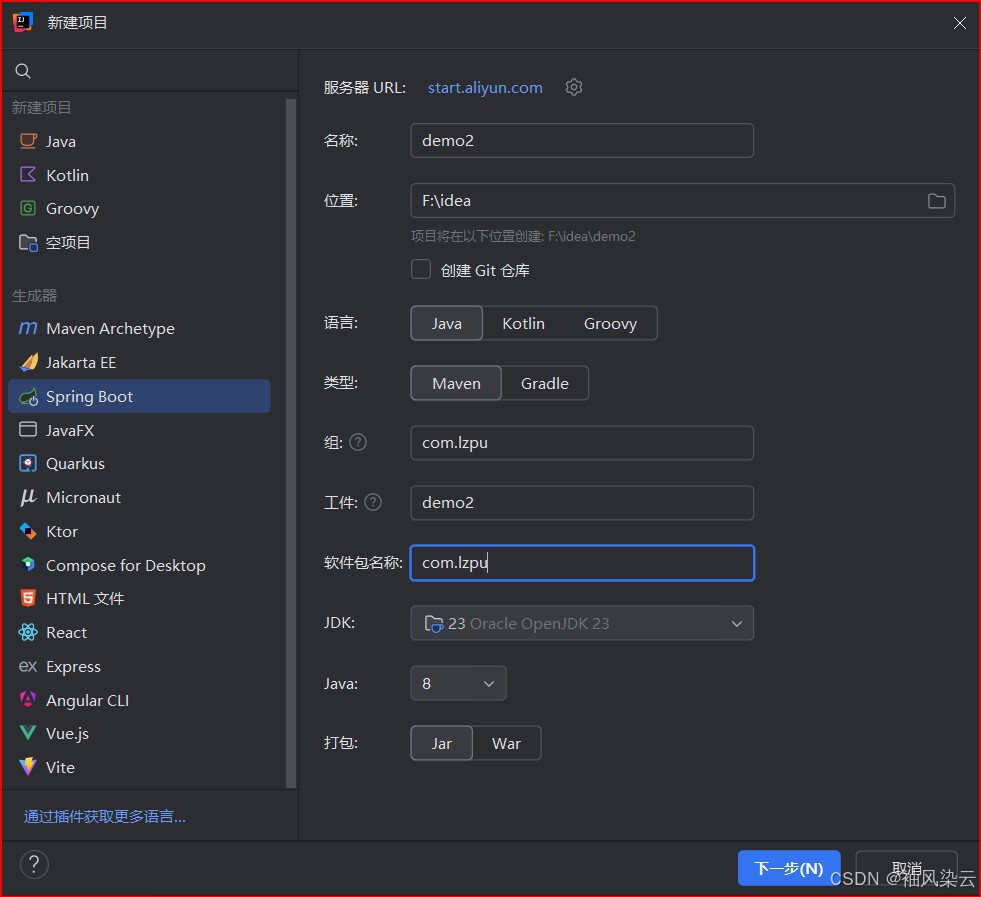This screenshot has width=981, height=897.
Task: Select the React generator icon
Action: click(28, 632)
